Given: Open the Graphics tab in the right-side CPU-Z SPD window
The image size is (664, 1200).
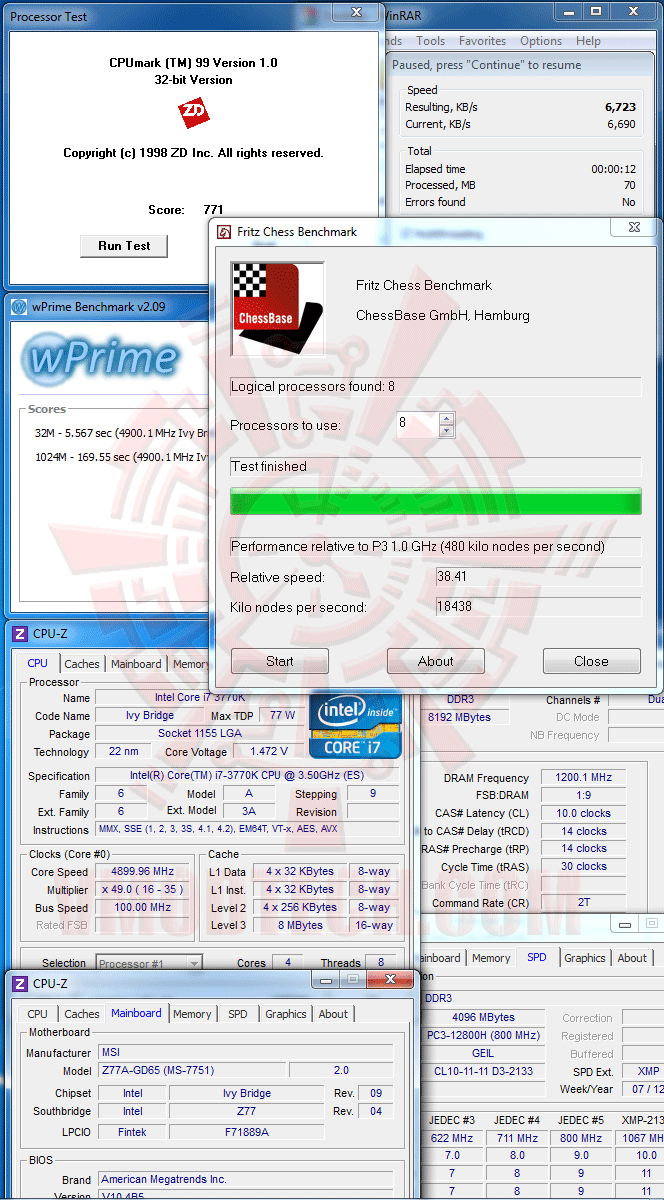Looking at the screenshot, I should tap(585, 958).
